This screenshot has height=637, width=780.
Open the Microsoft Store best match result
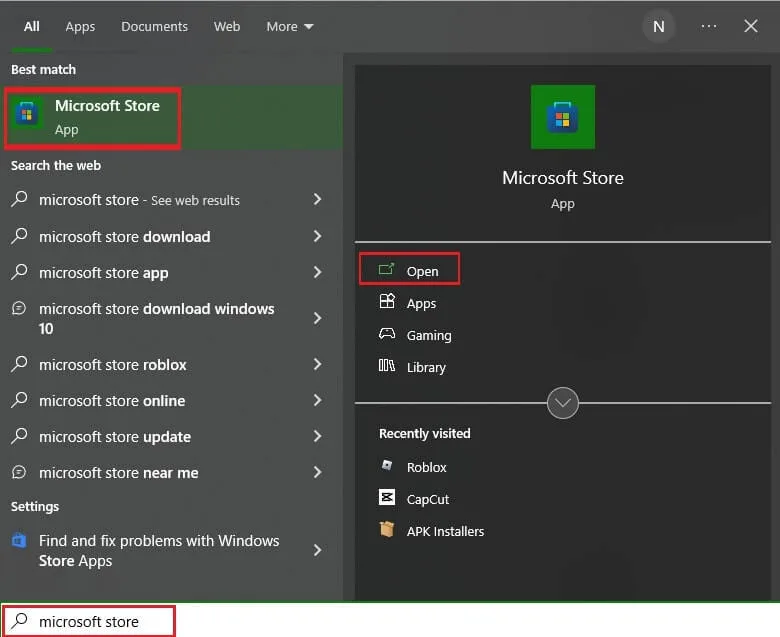pyautogui.click(x=172, y=118)
